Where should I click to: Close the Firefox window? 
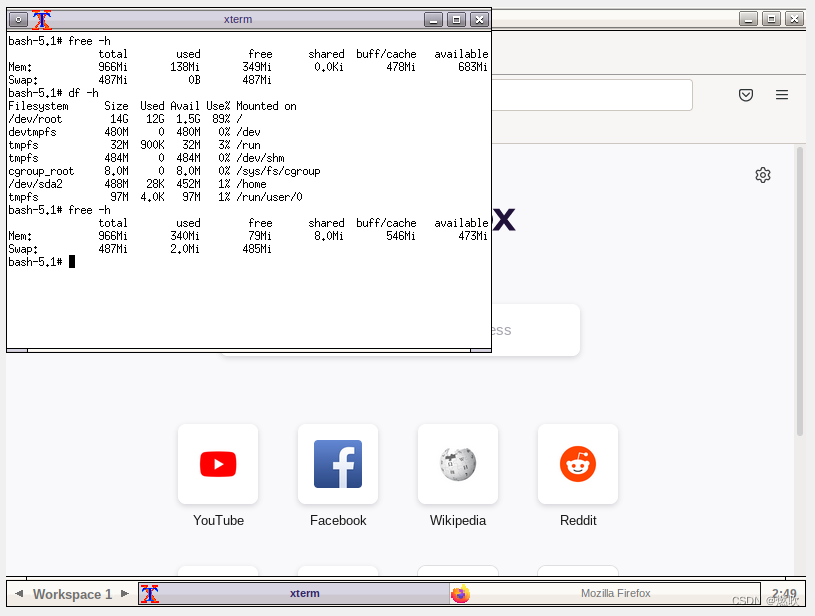[794, 19]
